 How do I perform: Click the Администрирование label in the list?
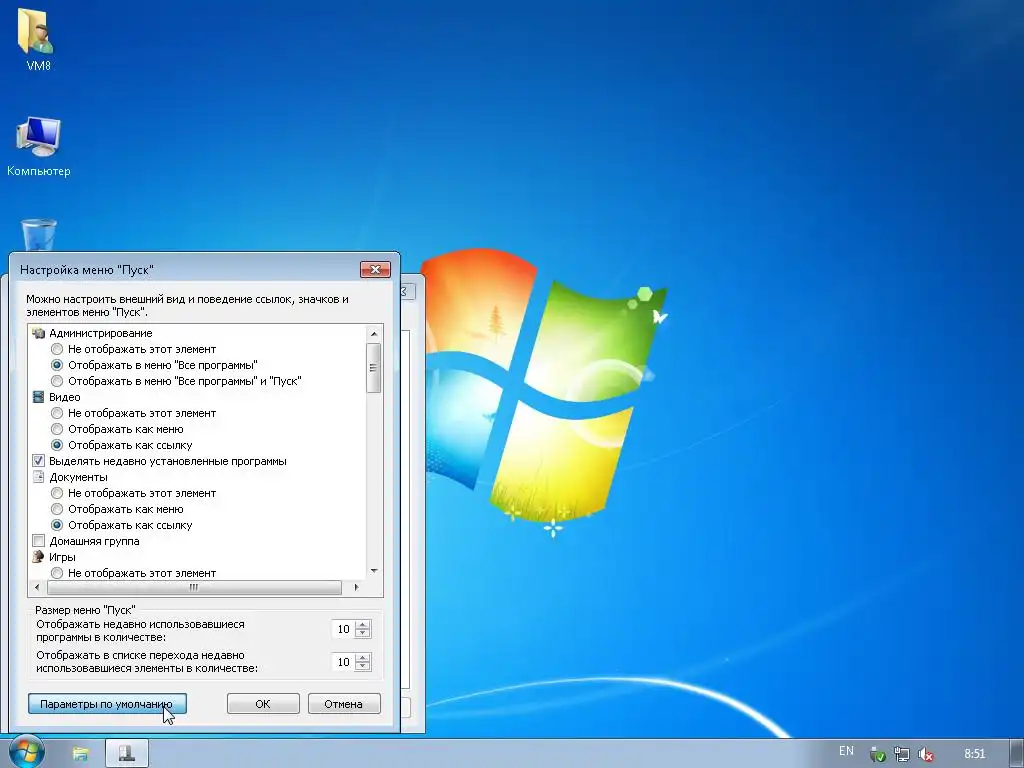(x=101, y=333)
